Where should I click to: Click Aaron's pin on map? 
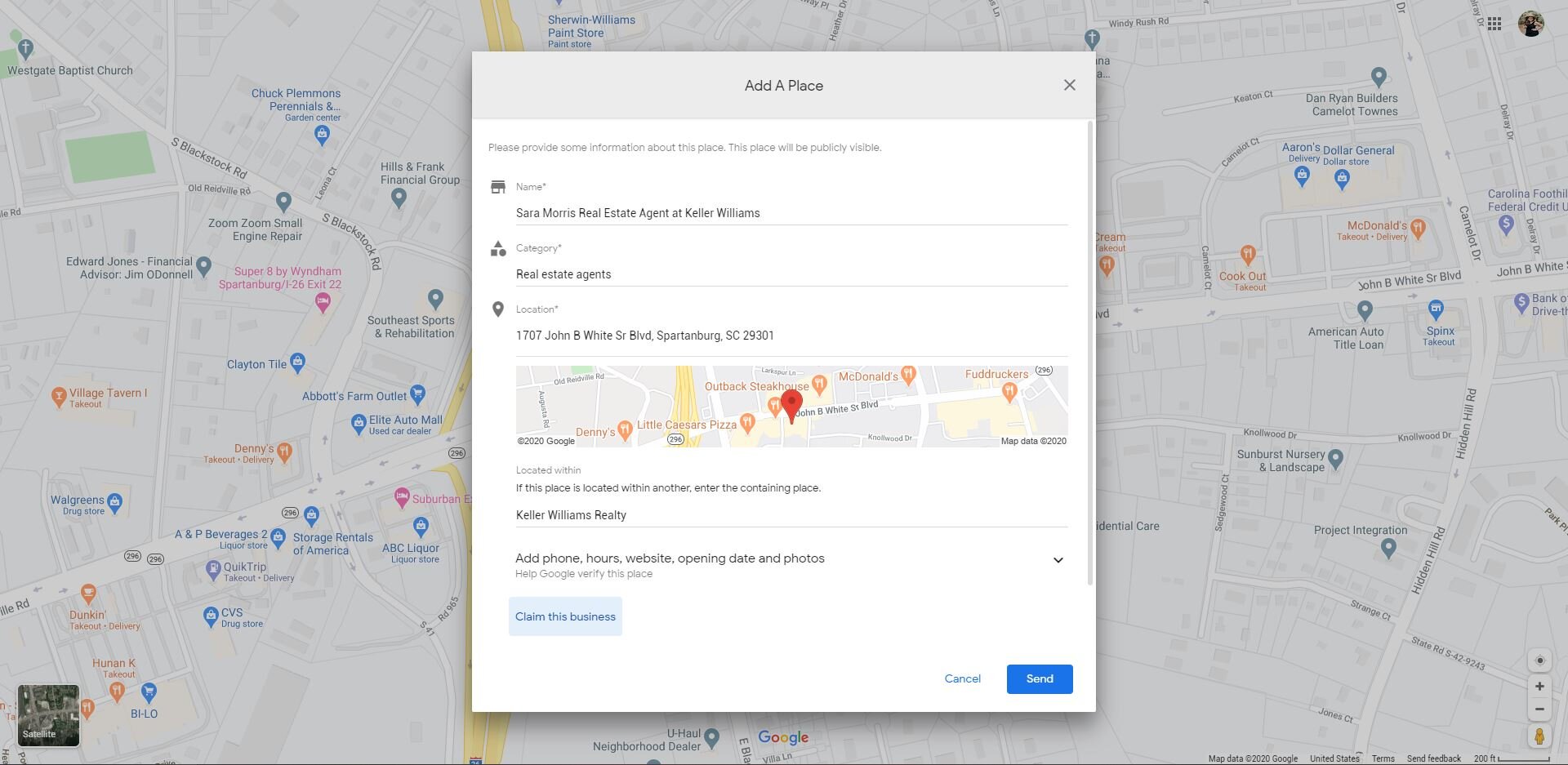pos(1302,176)
